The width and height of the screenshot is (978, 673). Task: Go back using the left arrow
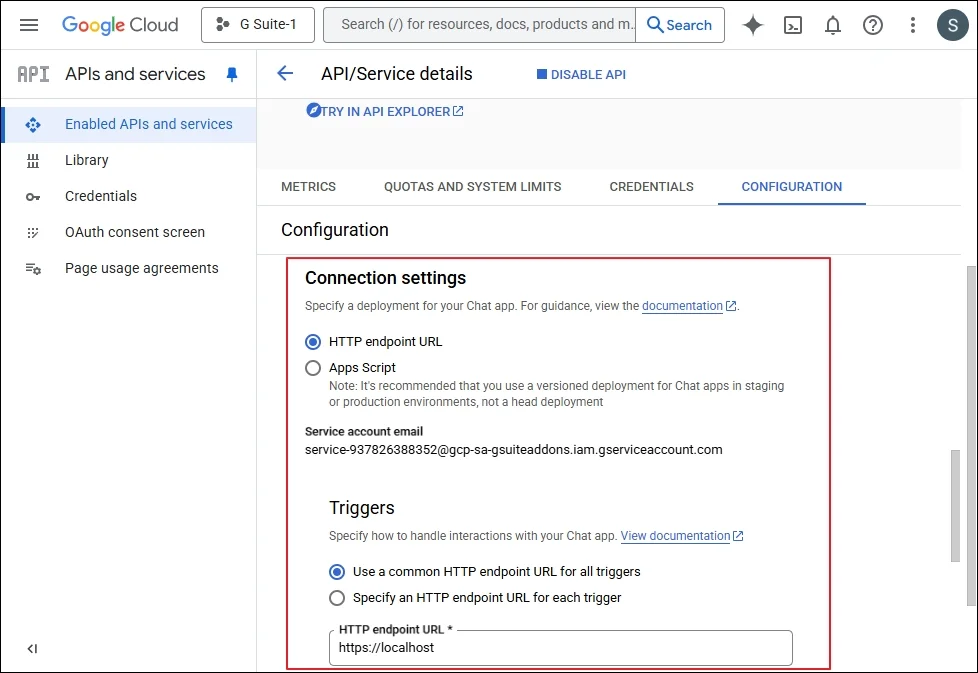[285, 74]
